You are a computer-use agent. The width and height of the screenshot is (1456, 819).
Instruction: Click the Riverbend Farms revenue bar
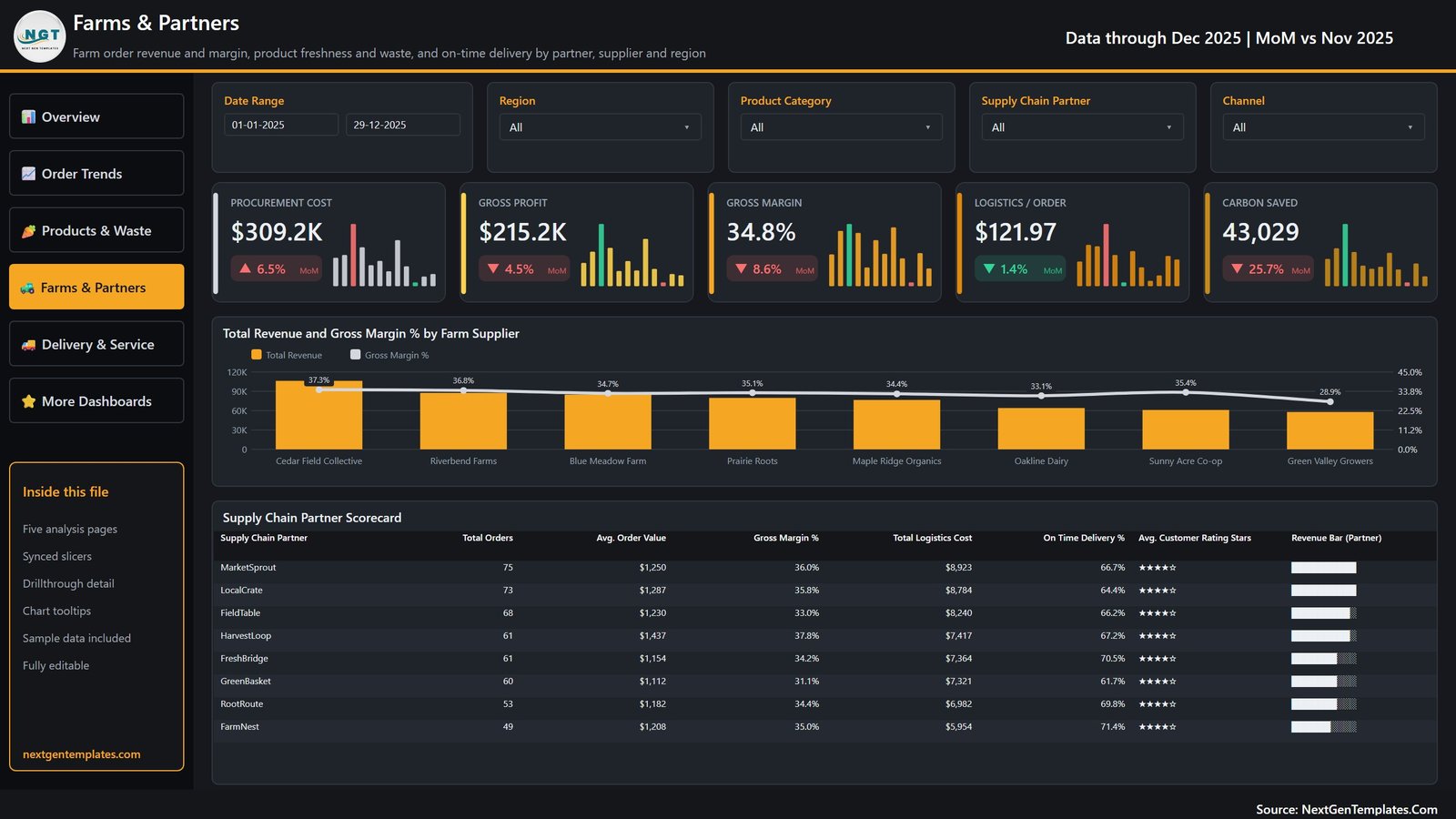(x=463, y=420)
